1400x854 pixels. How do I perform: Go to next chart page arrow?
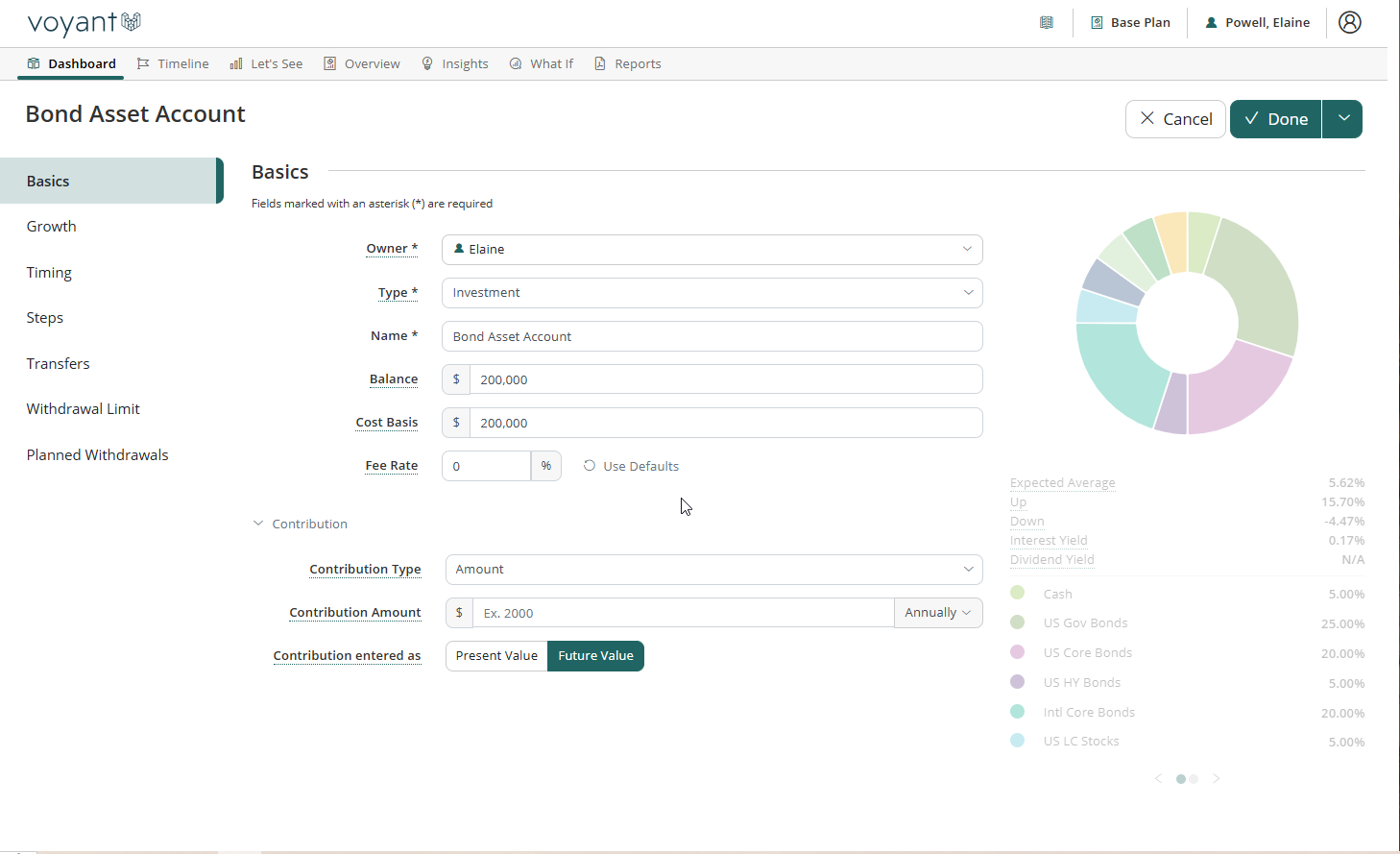point(1217,779)
